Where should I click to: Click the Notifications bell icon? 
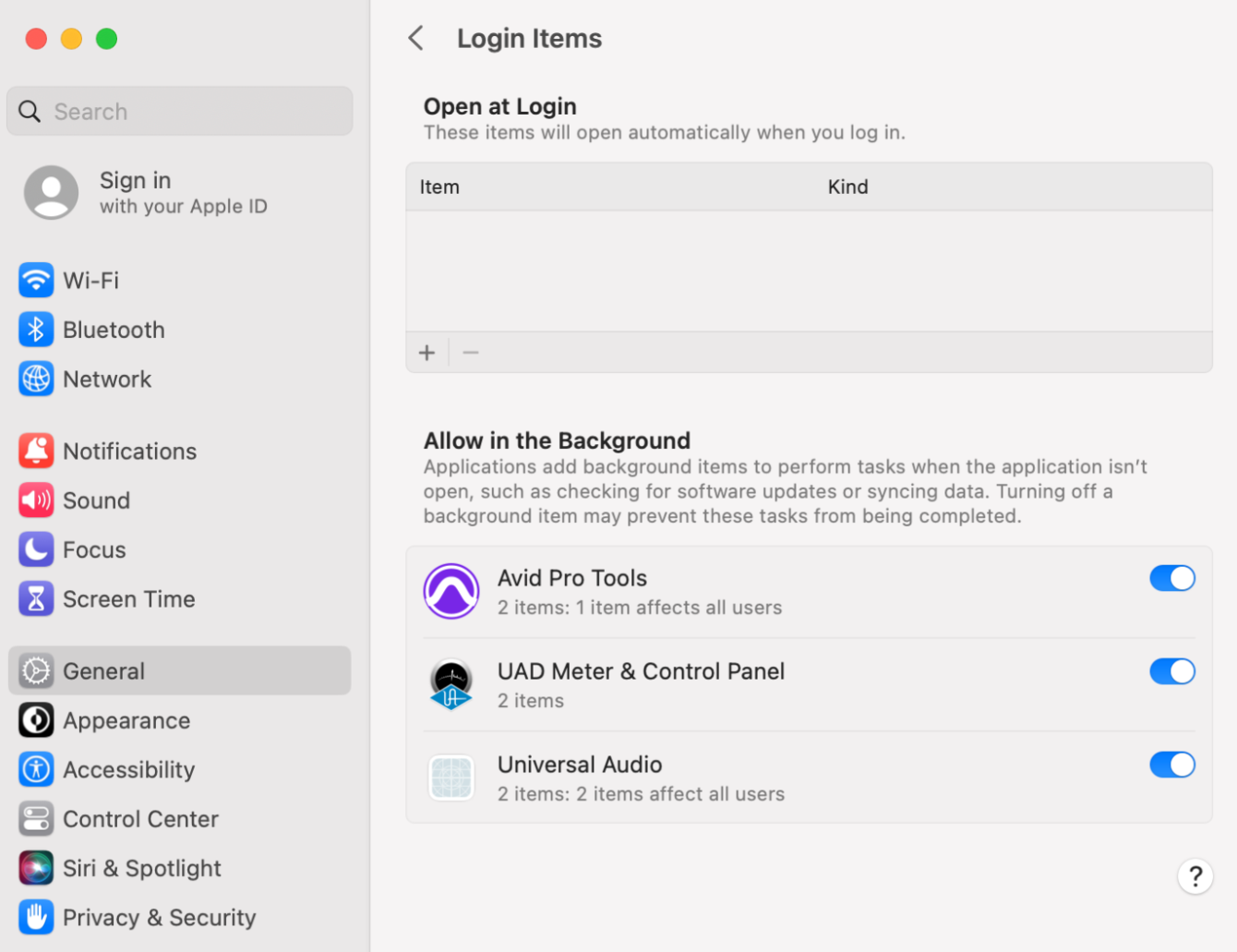click(36, 451)
